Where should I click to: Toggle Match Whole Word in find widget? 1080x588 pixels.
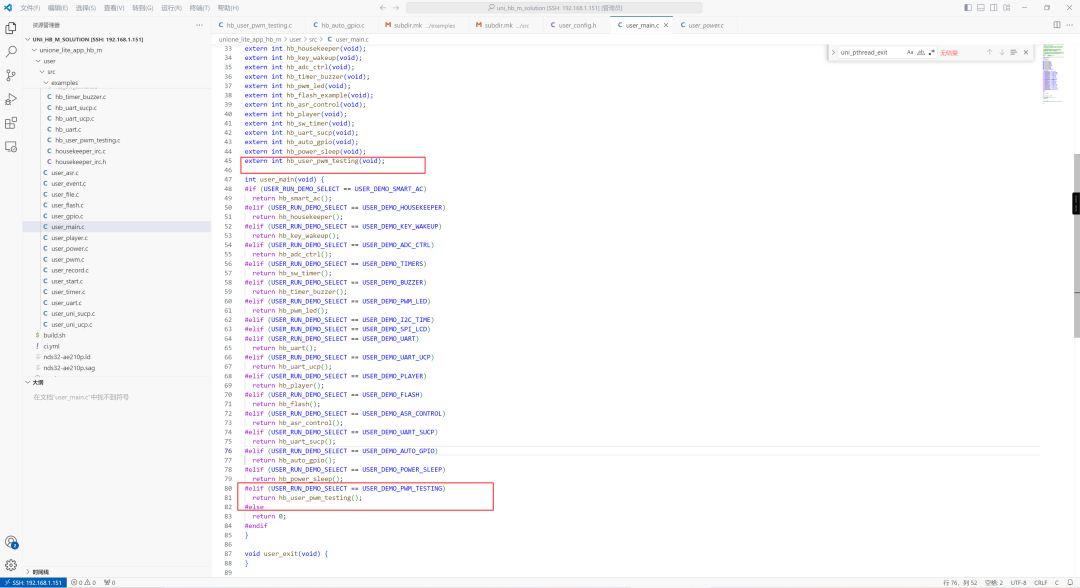tap(921, 52)
